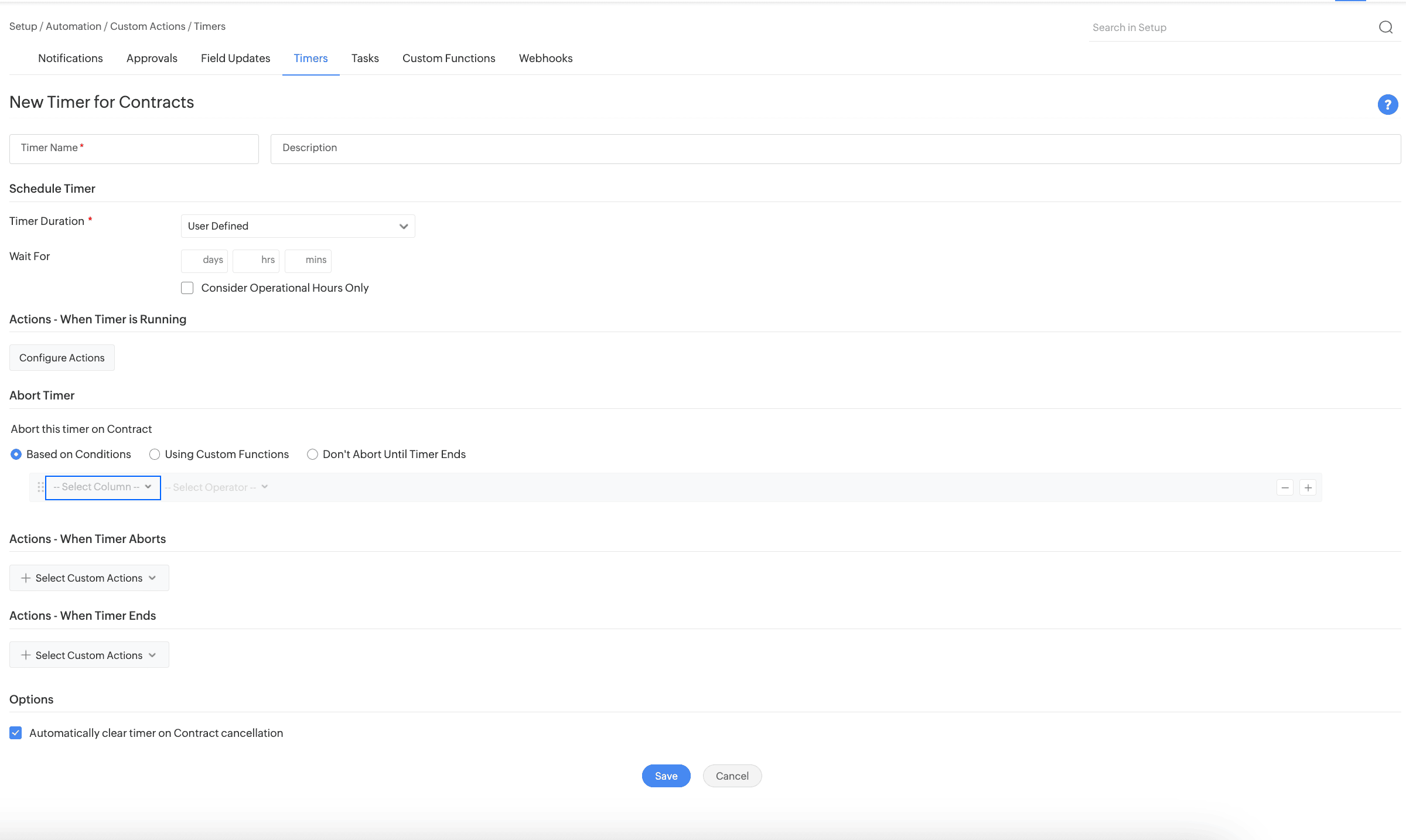Image resolution: width=1406 pixels, height=840 pixels.
Task: Click the minus icon to remove condition row
Action: click(1285, 488)
